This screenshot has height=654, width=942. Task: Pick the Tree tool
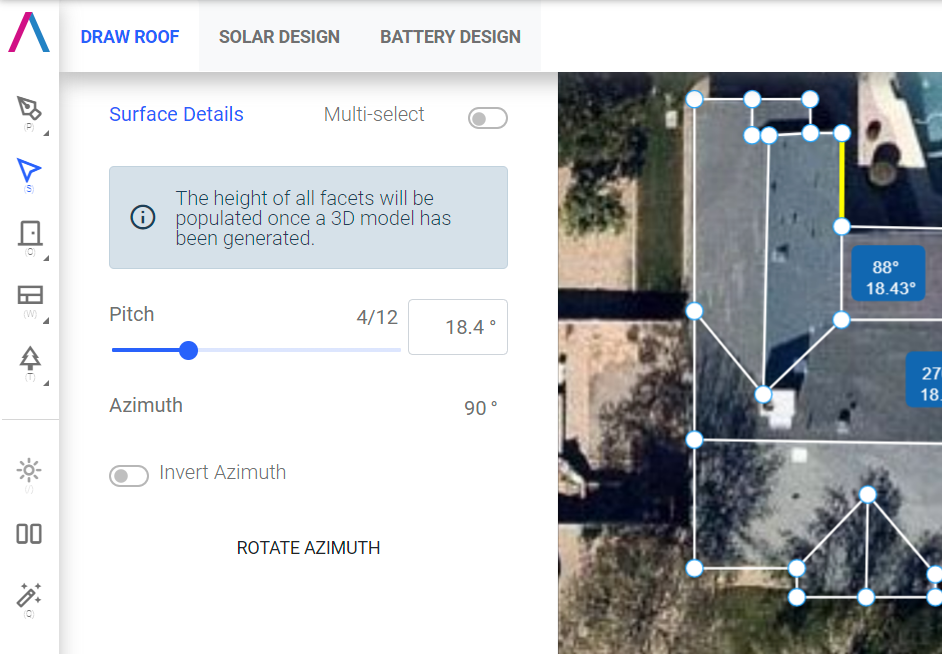tap(29, 358)
